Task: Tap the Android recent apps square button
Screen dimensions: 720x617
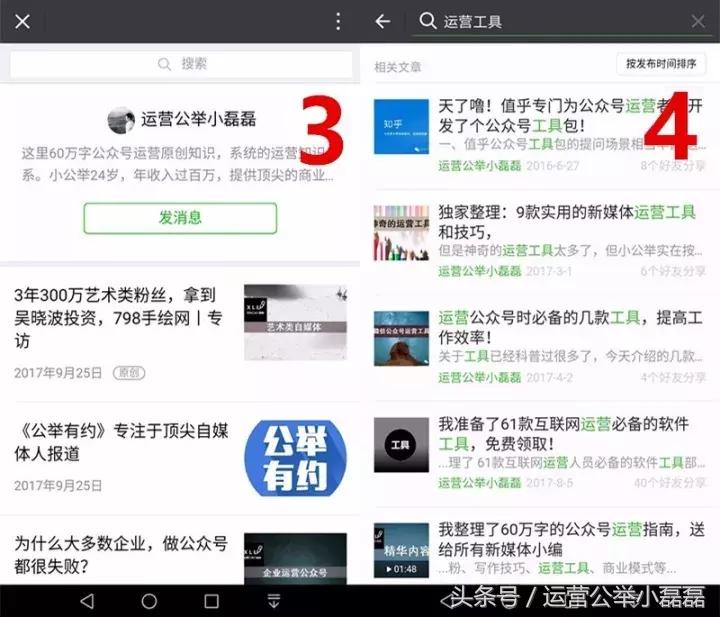Action: (x=211, y=601)
